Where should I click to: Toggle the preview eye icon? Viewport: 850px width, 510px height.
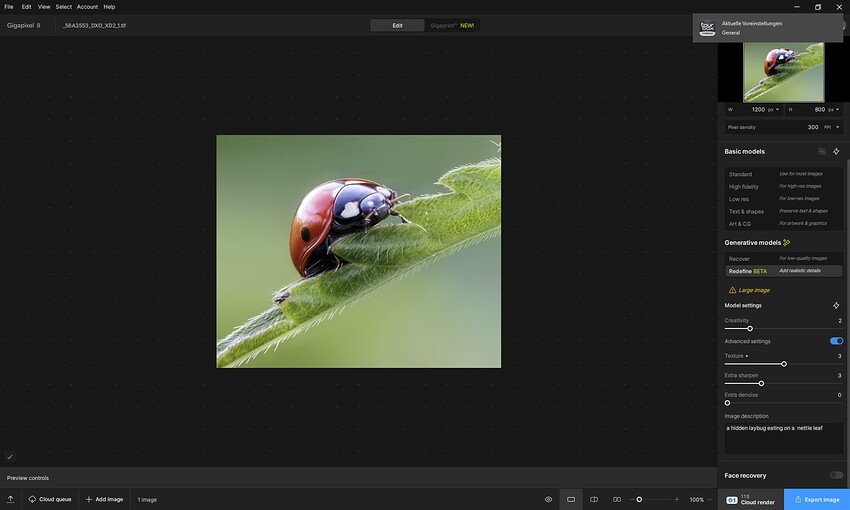pyautogui.click(x=548, y=499)
